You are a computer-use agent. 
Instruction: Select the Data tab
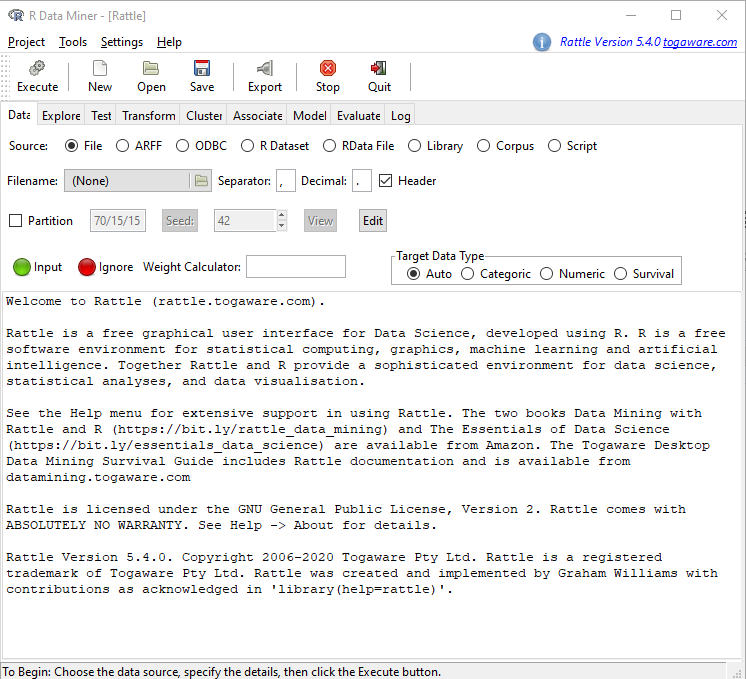20,115
